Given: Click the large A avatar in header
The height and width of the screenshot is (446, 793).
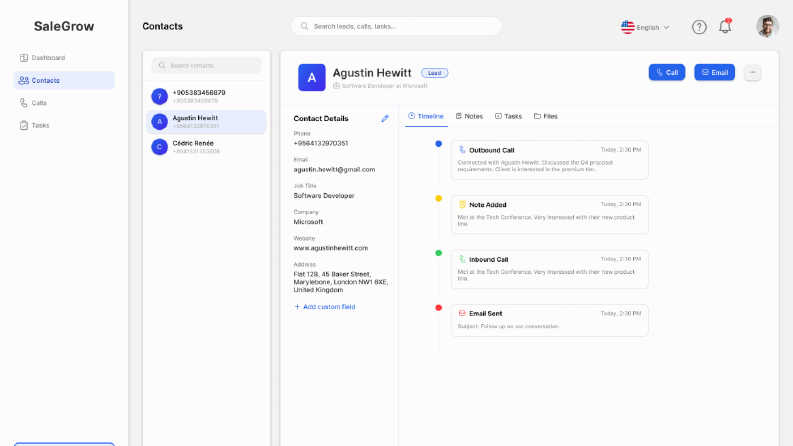Looking at the screenshot, I should point(312,77).
